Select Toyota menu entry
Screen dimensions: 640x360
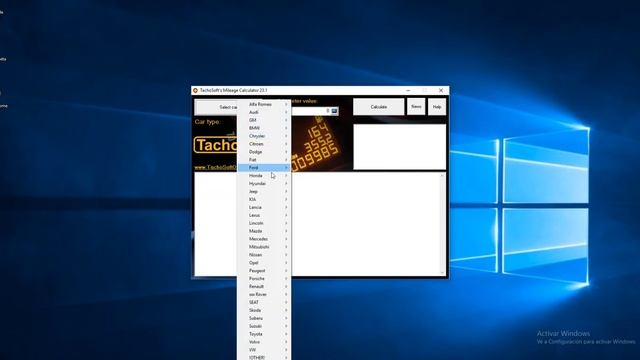264,334
